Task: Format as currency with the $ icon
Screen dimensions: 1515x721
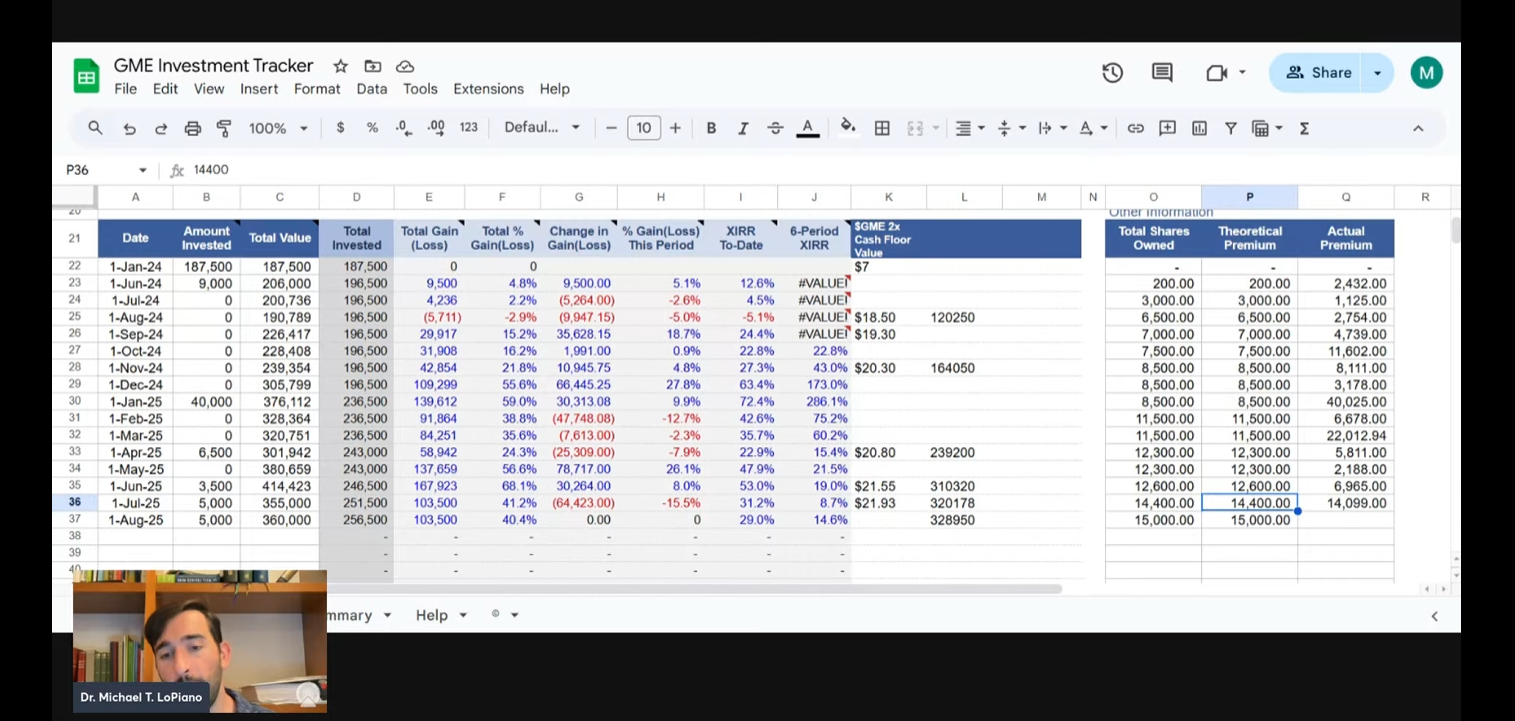Action: click(x=341, y=128)
